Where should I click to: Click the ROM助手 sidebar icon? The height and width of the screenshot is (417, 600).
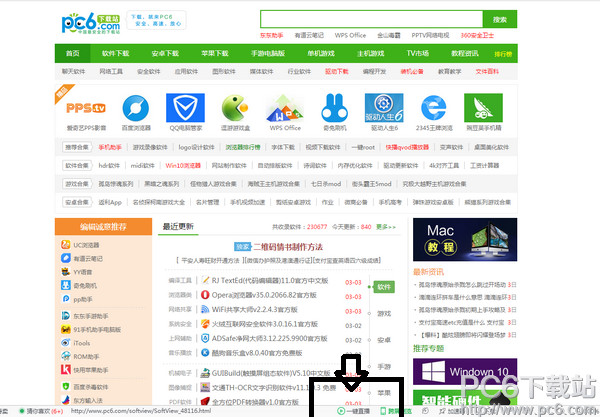(x=65, y=356)
